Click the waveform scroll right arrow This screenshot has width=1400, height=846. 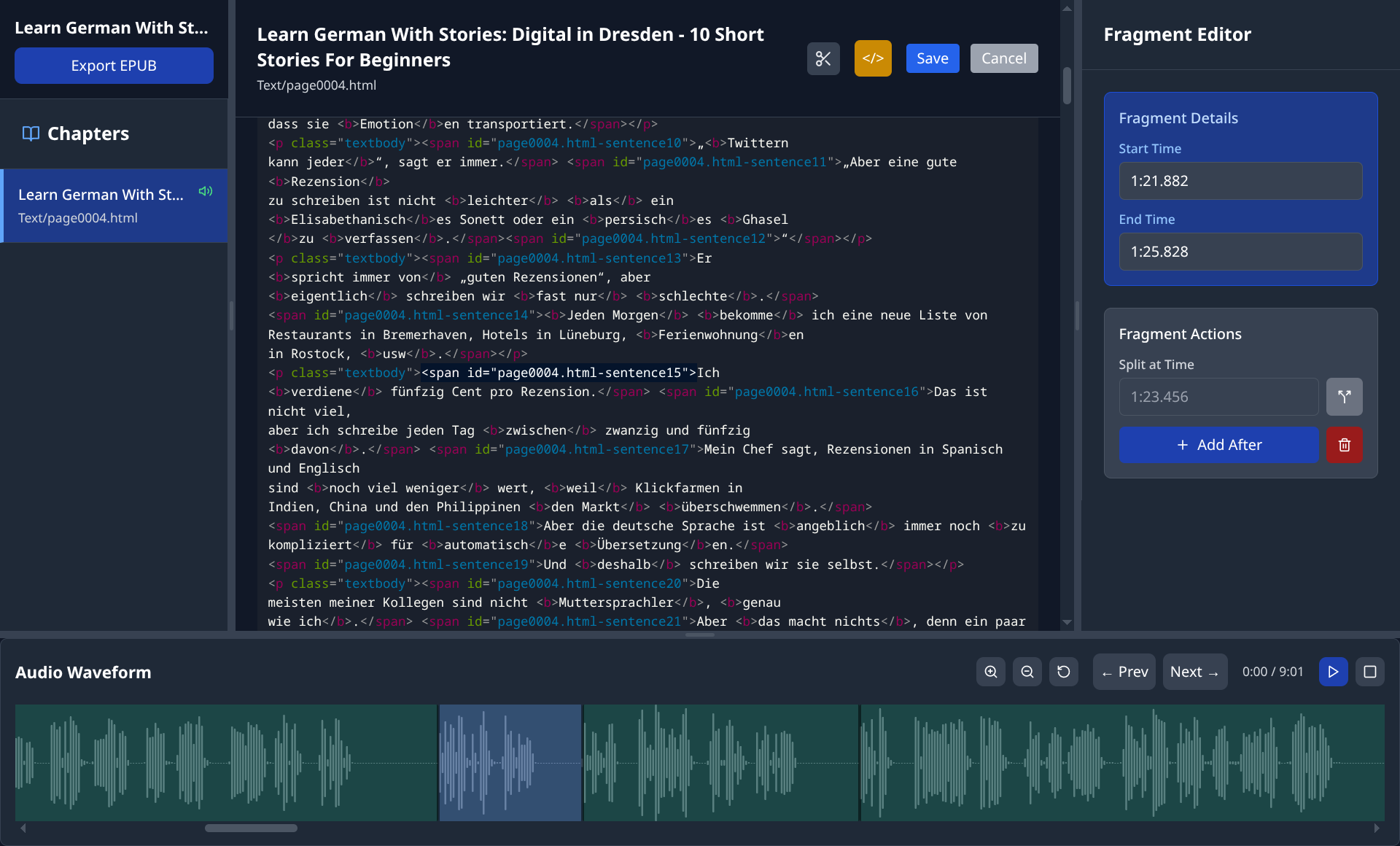(x=1377, y=828)
